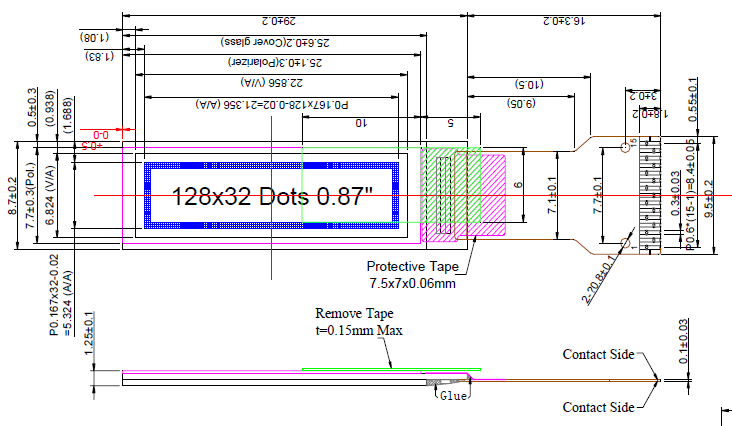Select the 9.5±0.2 dimension text
The image size is (732, 426).
[x=709, y=197]
